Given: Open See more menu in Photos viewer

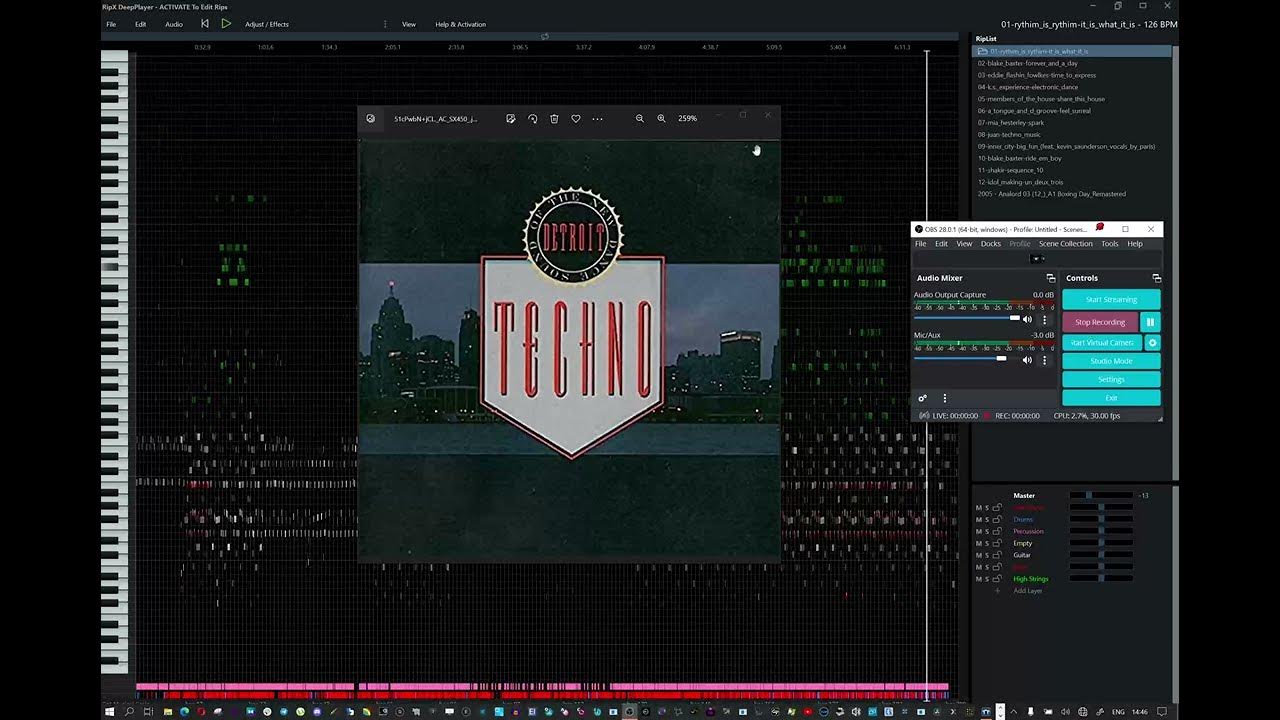Looking at the screenshot, I should tap(598, 118).
